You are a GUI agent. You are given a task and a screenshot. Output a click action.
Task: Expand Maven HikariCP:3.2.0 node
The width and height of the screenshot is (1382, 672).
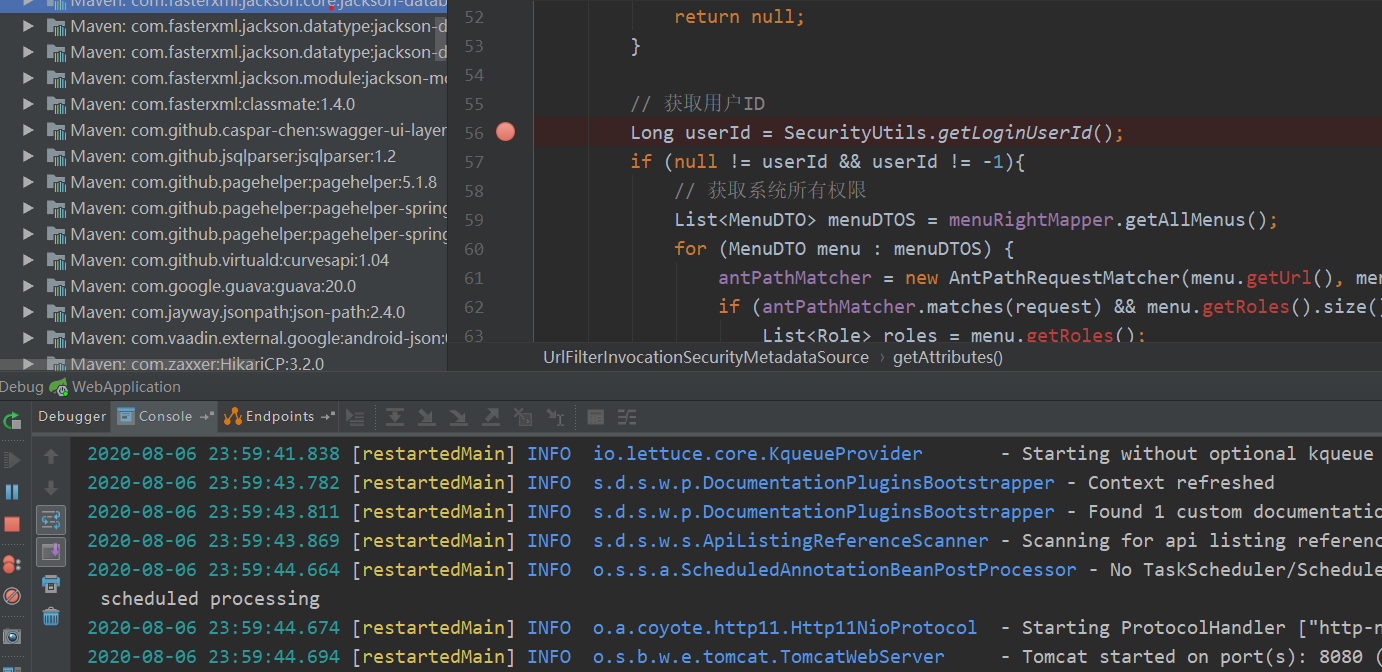point(27,363)
